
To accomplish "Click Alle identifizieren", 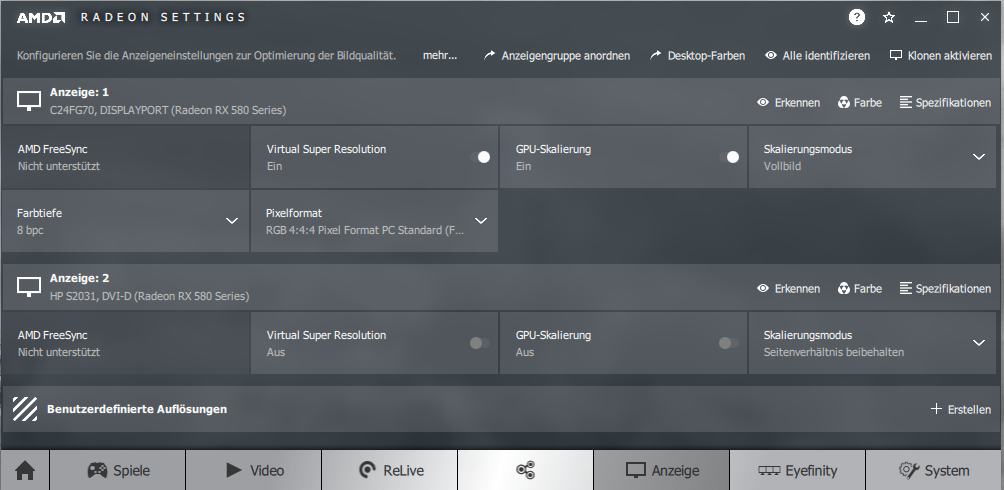I will click(818, 56).
